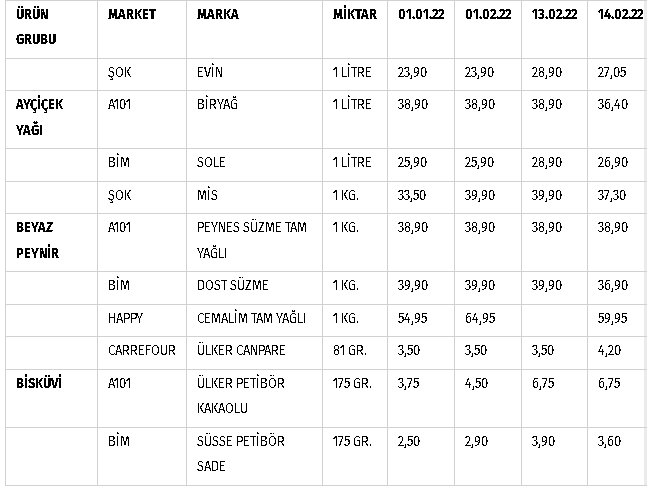Select the 27,05 price cell
The height and width of the screenshot is (486, 647).
612,73
